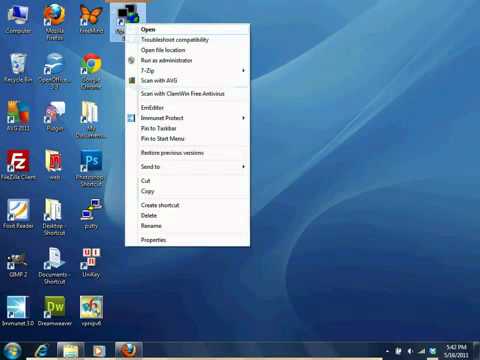480x360 pixels.
Task: Select the Google Chrome desktop shortcut
Action: pyautogui.click(x=91, y=71)
